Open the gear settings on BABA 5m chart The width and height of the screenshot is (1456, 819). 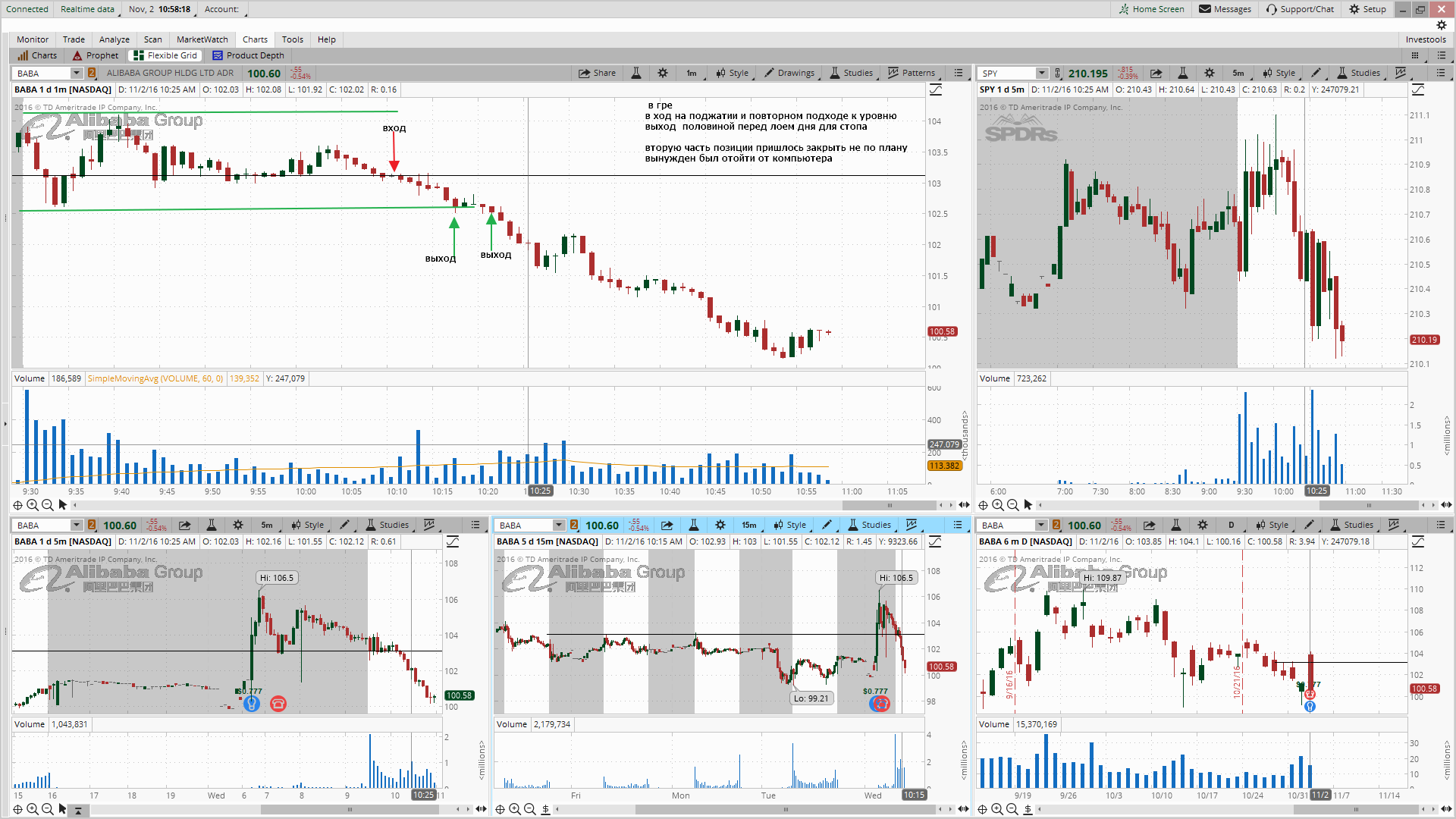tap(238, 525)
